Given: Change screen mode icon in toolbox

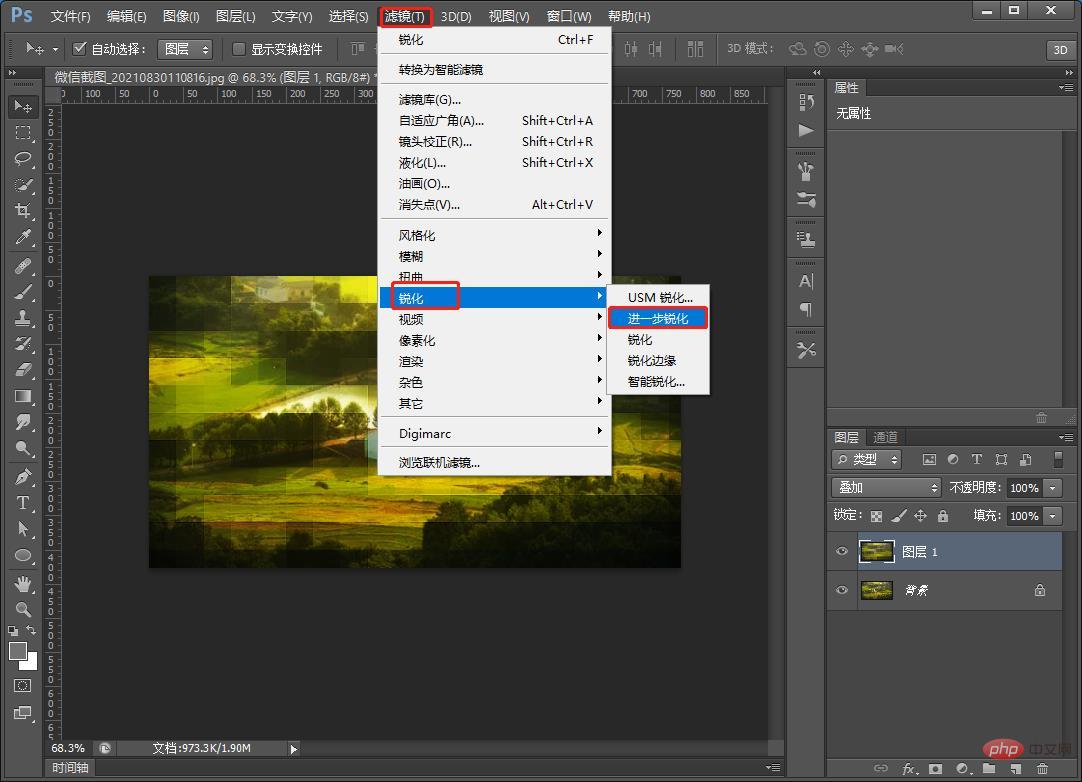Looking at the screenshot, I should click(x=23, y=712).
